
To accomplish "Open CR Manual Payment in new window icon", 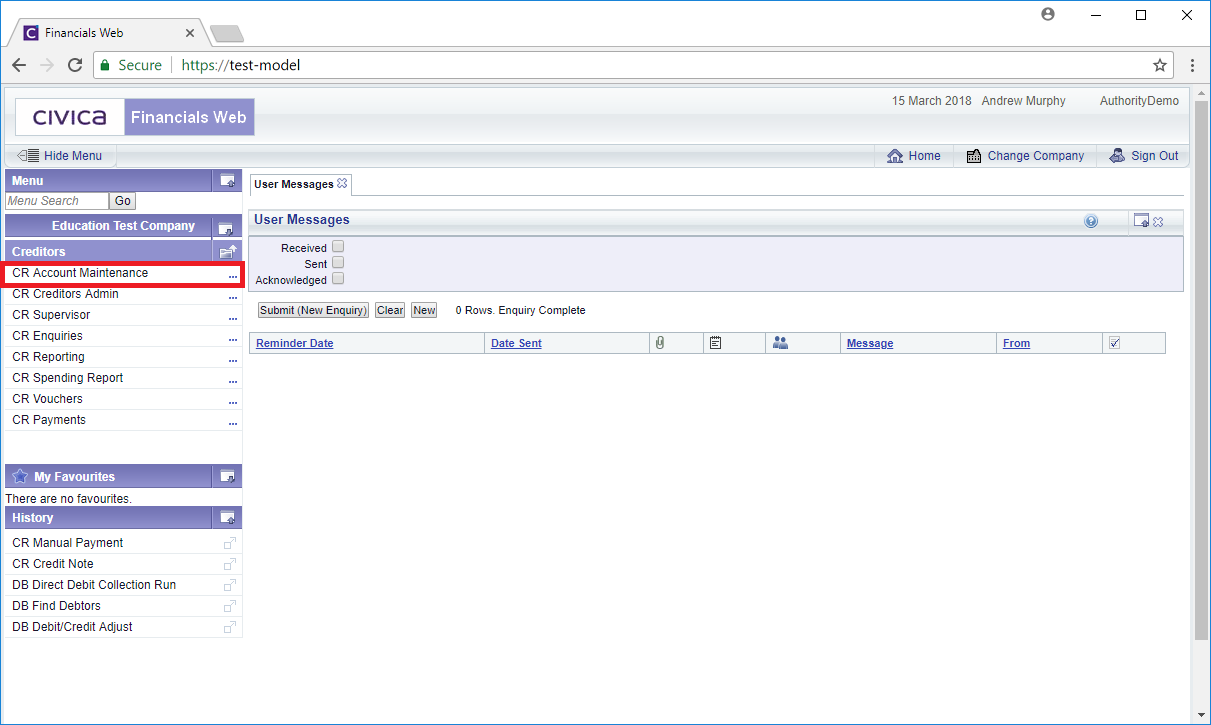I will [x=230, y=543].
